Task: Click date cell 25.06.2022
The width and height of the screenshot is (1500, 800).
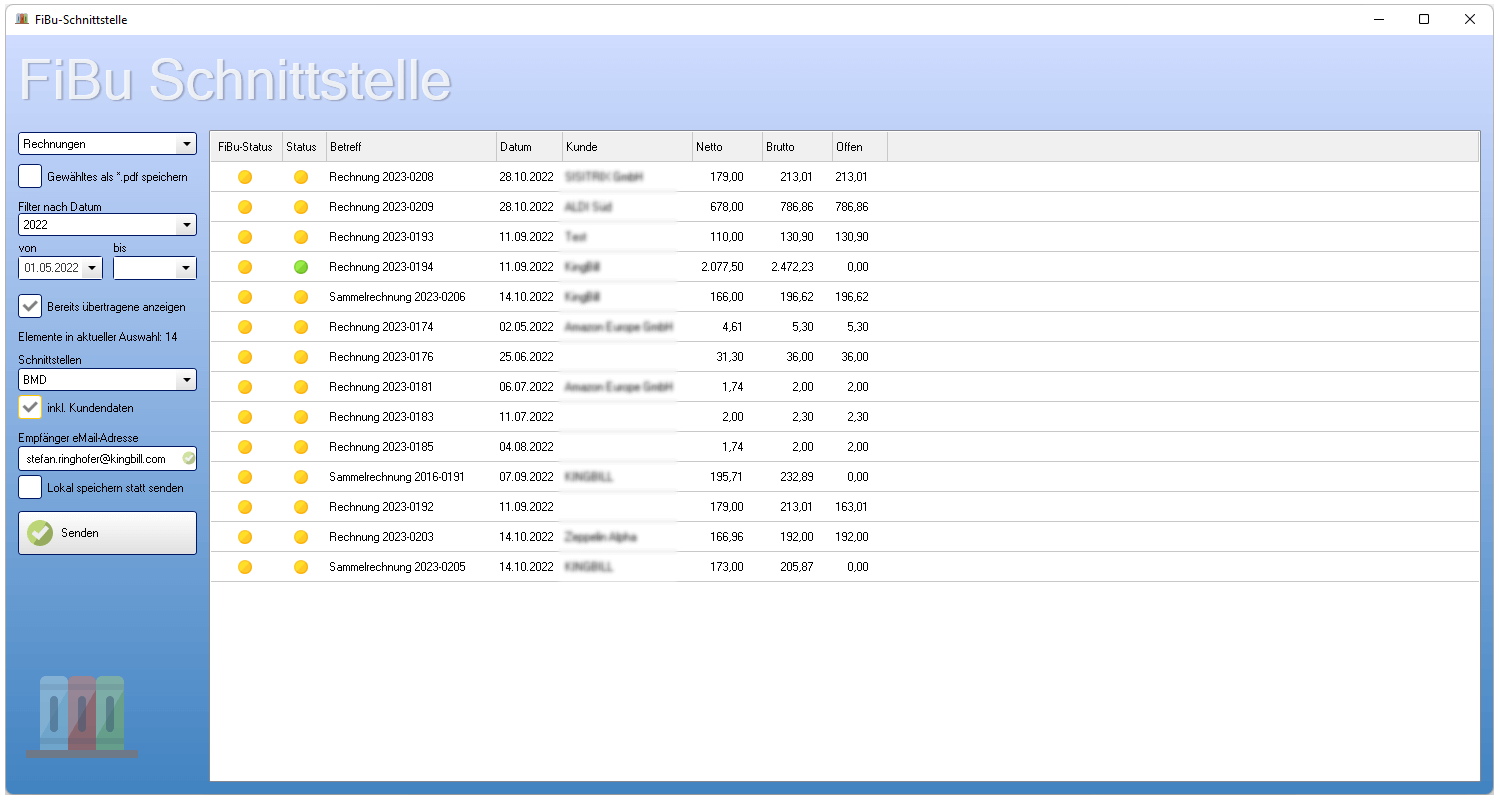Action: point(526,357)
